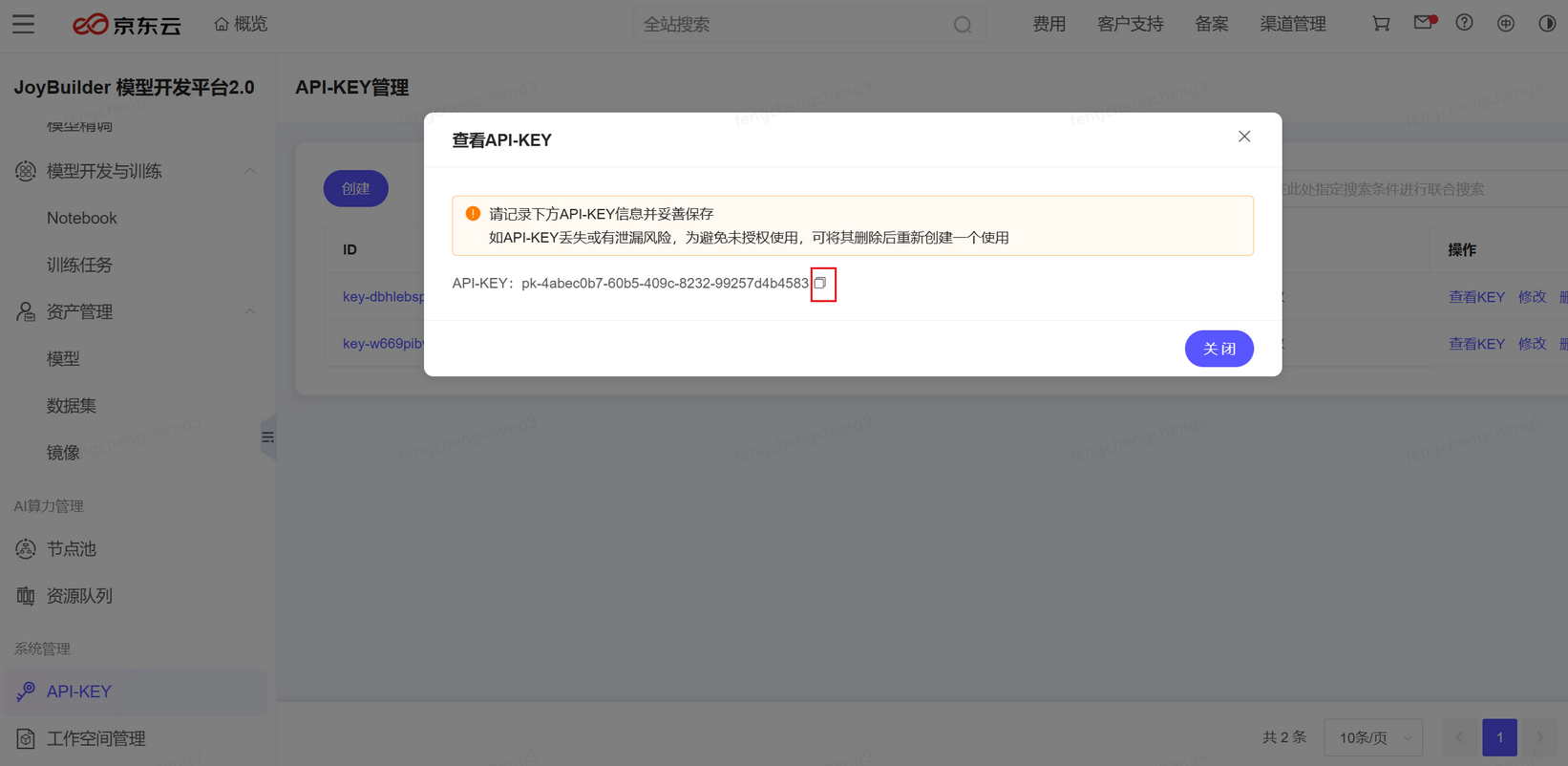Click the 京东云 logo

(127, 24)
